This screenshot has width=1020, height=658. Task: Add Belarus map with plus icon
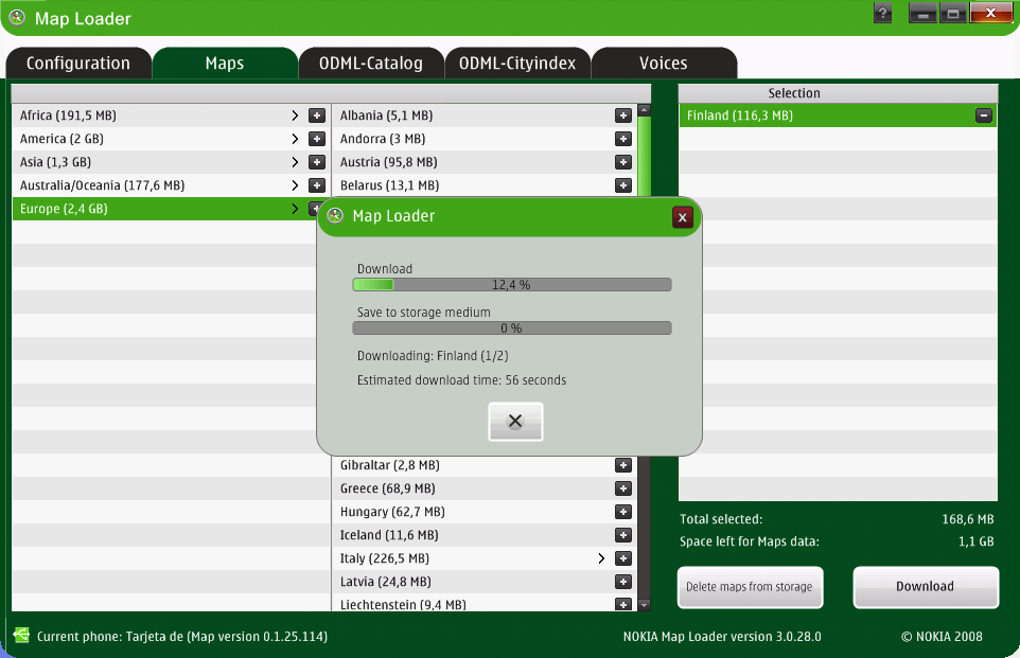coord(623,186)
